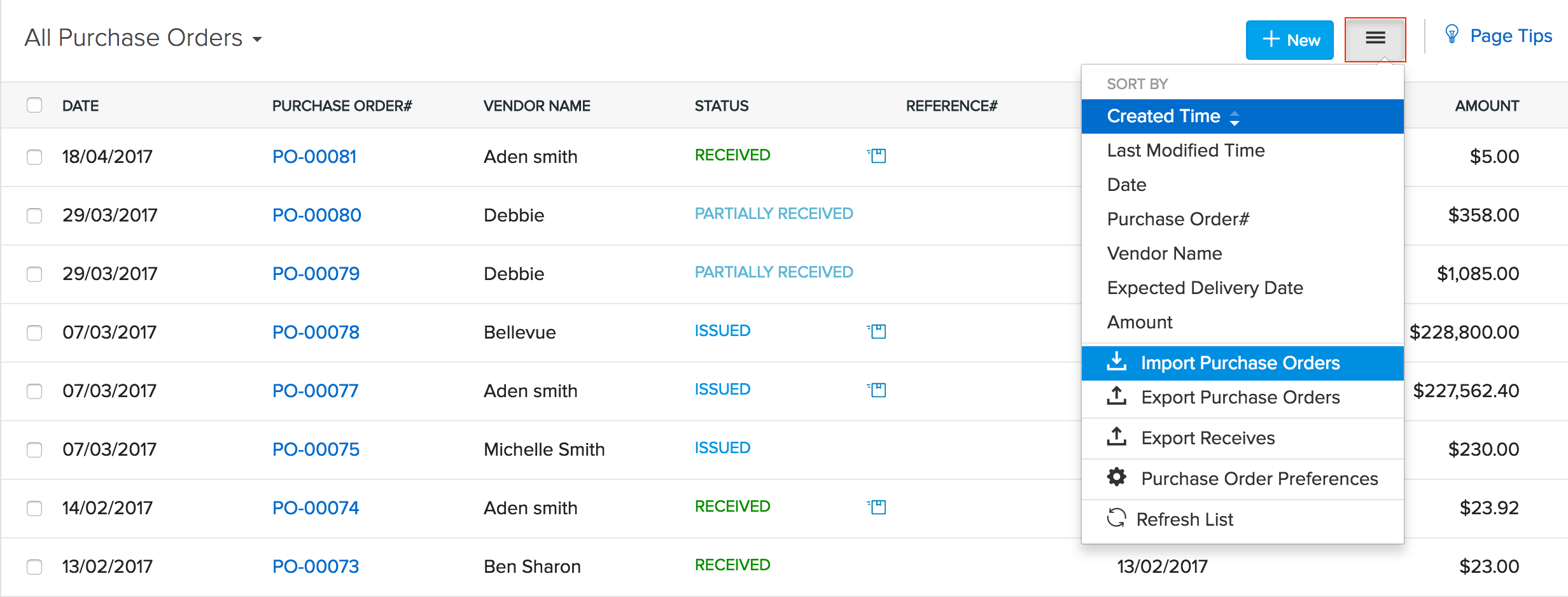Choose Import Purchase Orders from the menu
Viewport: 1568px width, 597px height.
(x=1240, y=362)
